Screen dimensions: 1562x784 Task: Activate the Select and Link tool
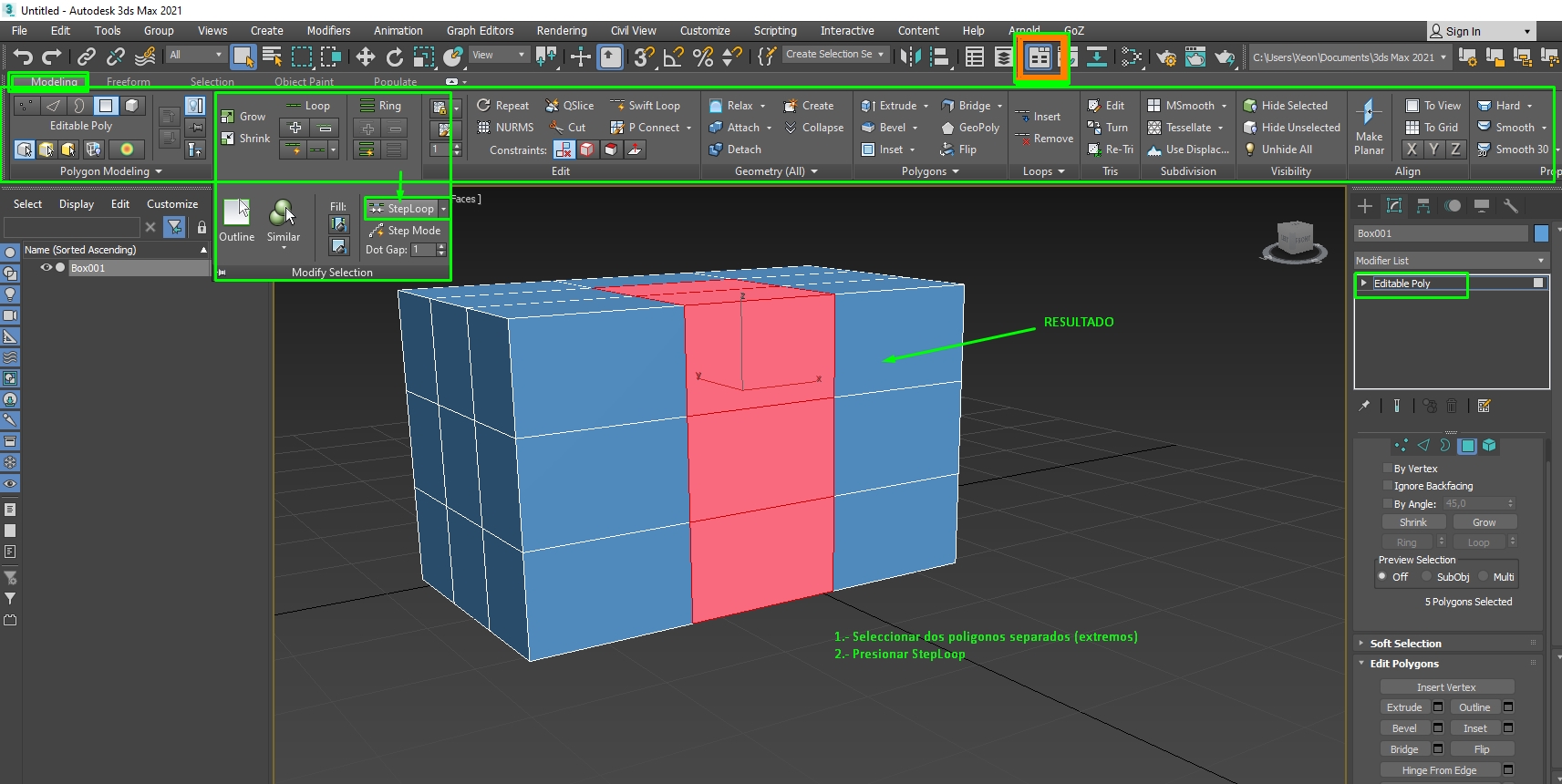click(87, 57)
